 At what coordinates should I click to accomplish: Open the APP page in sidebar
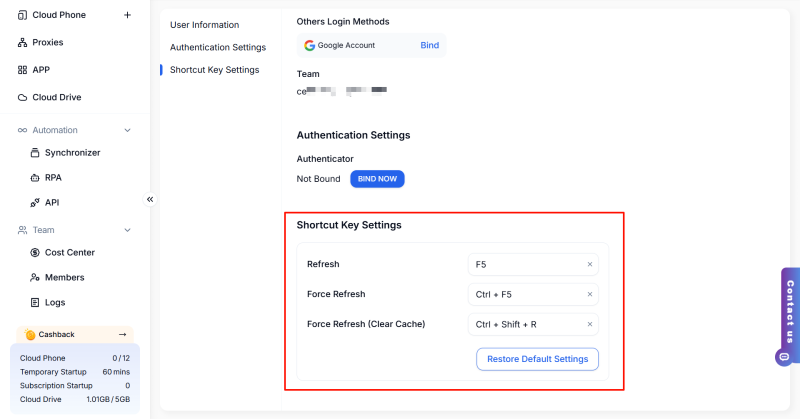coord(41,70)
